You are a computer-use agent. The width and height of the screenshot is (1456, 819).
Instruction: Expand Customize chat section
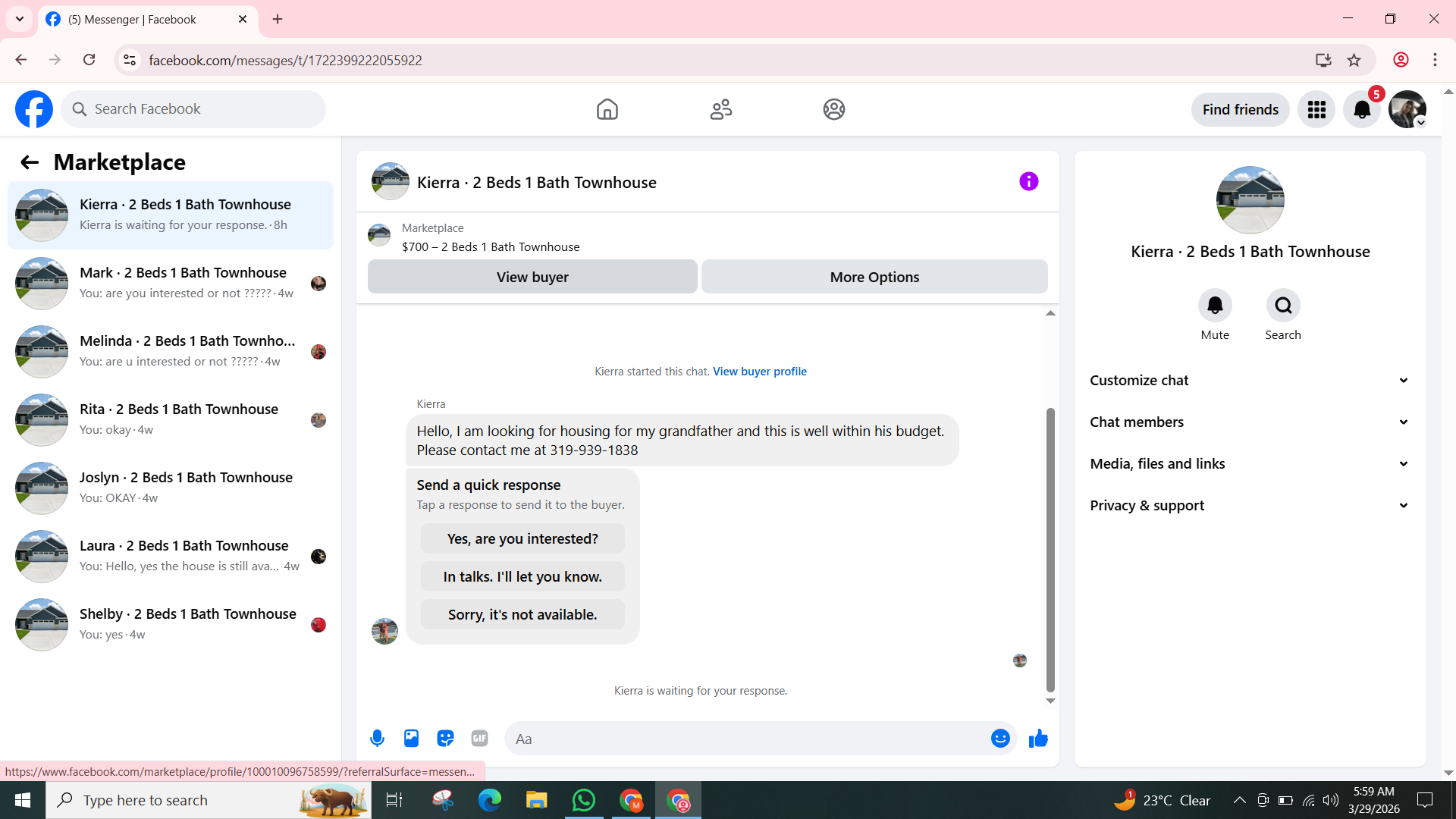click(x=1250, y=381)
